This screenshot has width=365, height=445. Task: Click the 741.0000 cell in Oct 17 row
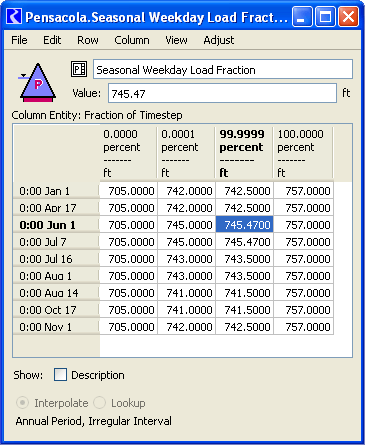(x=187, y=309)
